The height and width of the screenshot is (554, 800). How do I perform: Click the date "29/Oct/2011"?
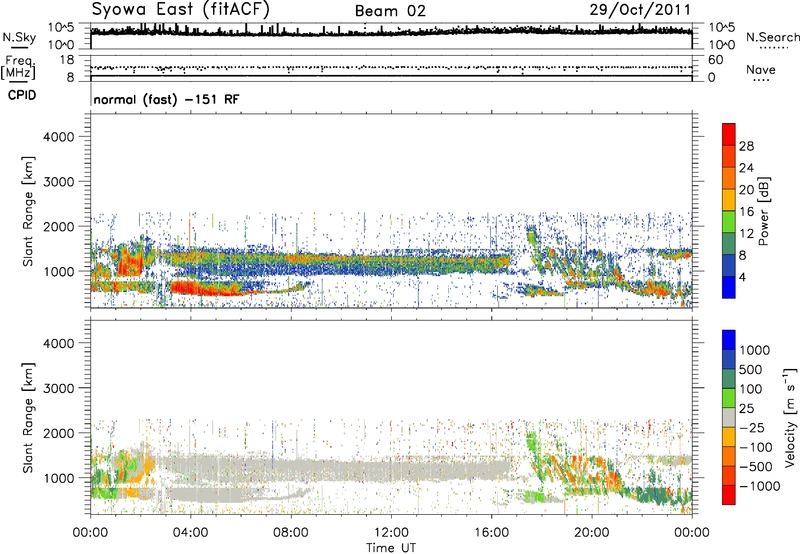tap(640, 10)
